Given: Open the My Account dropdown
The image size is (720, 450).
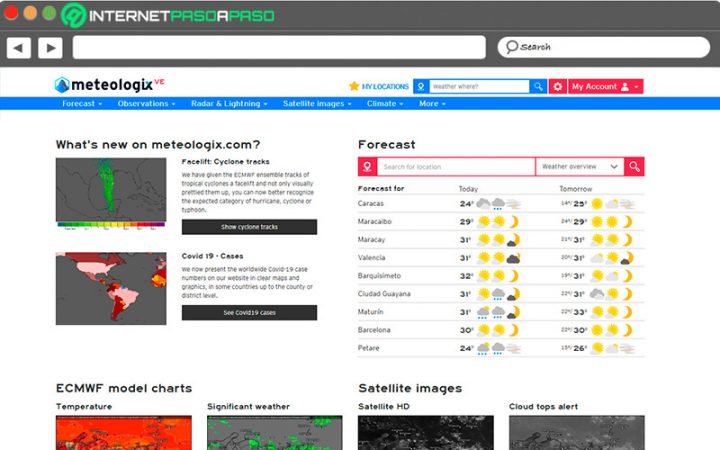Looking at the screenshot, I should (x=606, y=86).
